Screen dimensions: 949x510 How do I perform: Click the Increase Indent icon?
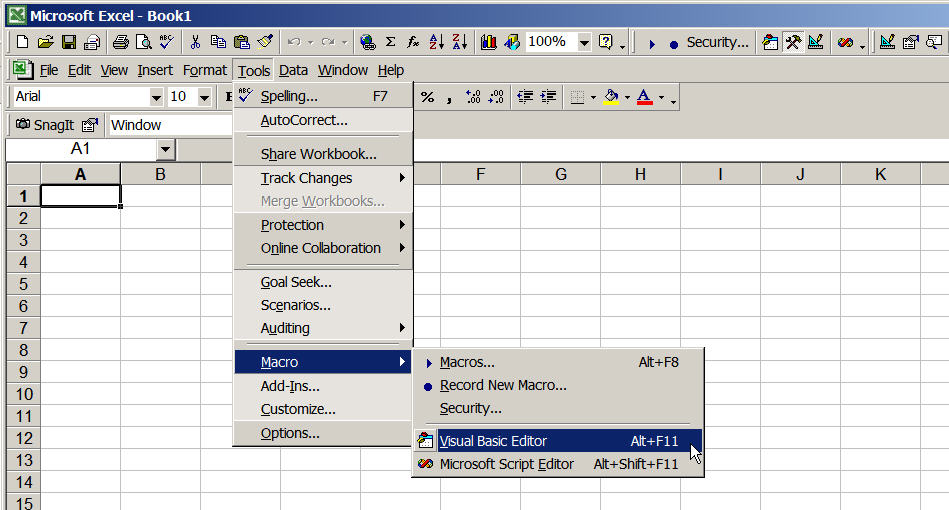[548, 97]
